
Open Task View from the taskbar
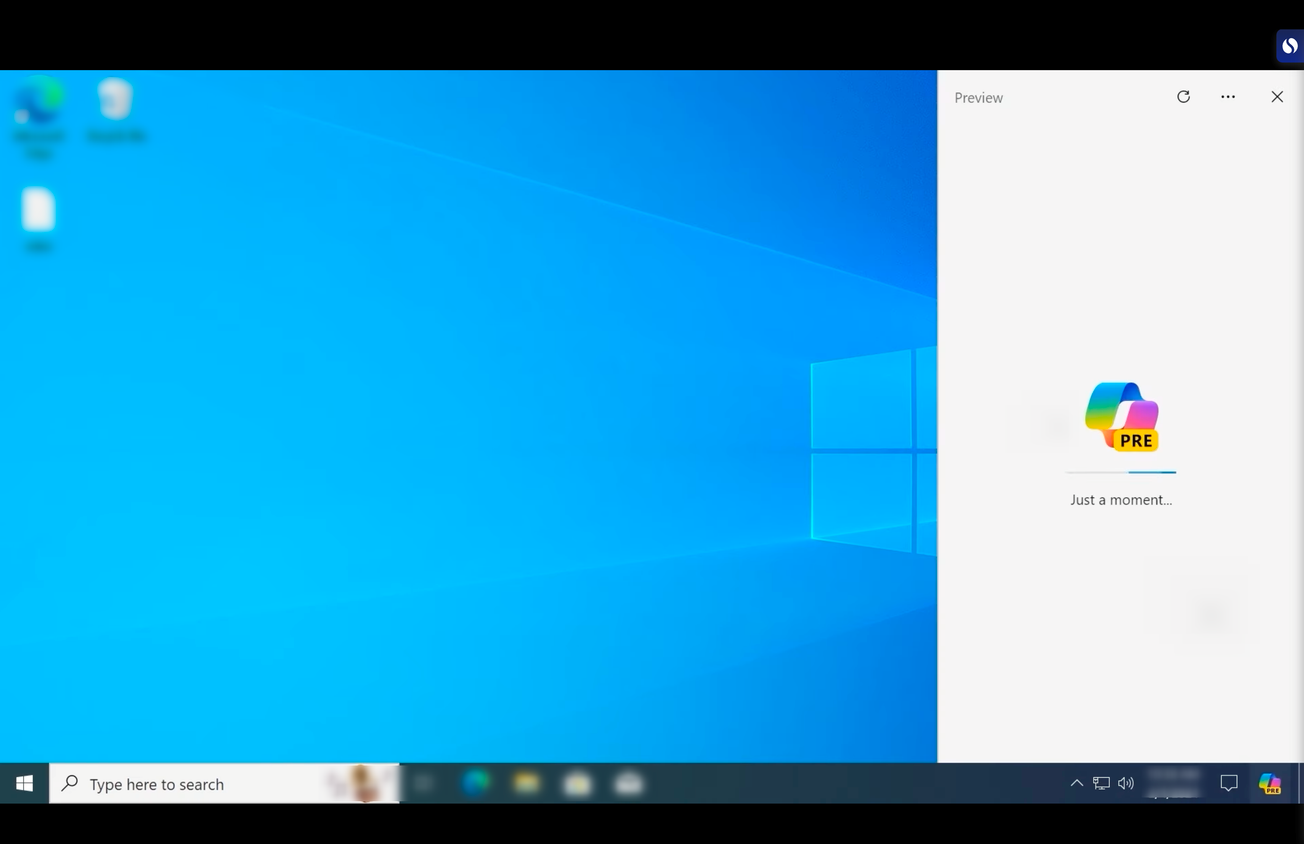424,784
